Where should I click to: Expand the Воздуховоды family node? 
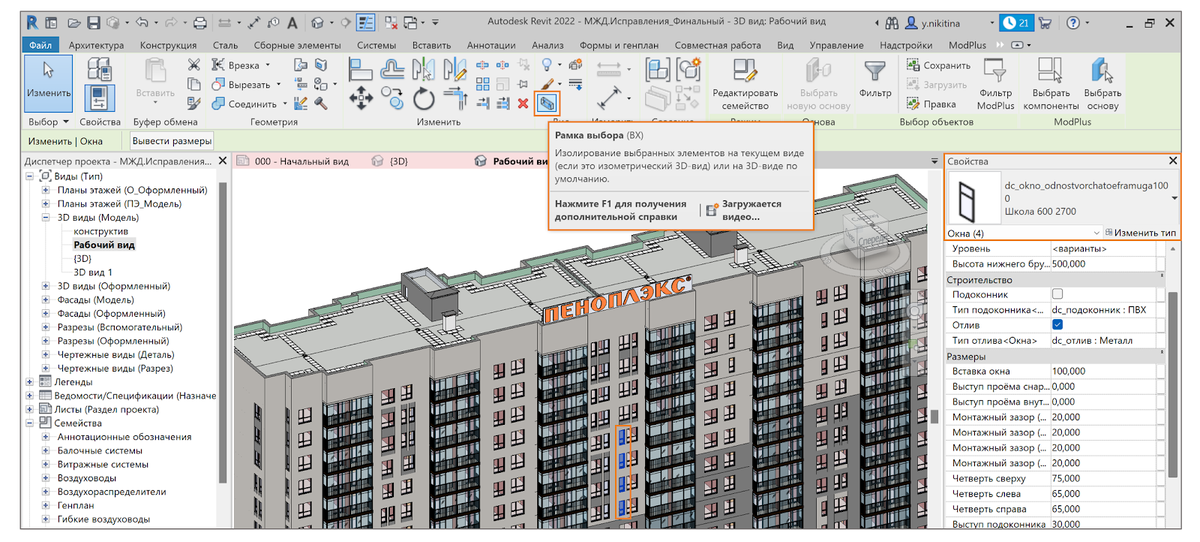46,478
